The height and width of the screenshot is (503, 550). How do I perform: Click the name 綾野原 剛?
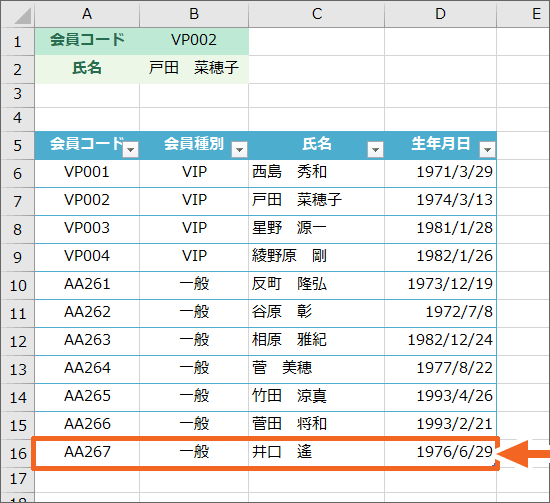point(289,256)
